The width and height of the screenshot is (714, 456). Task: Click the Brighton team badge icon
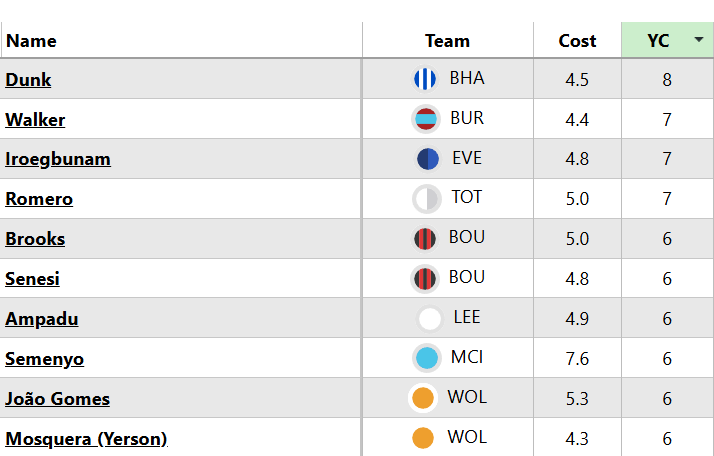425,79
